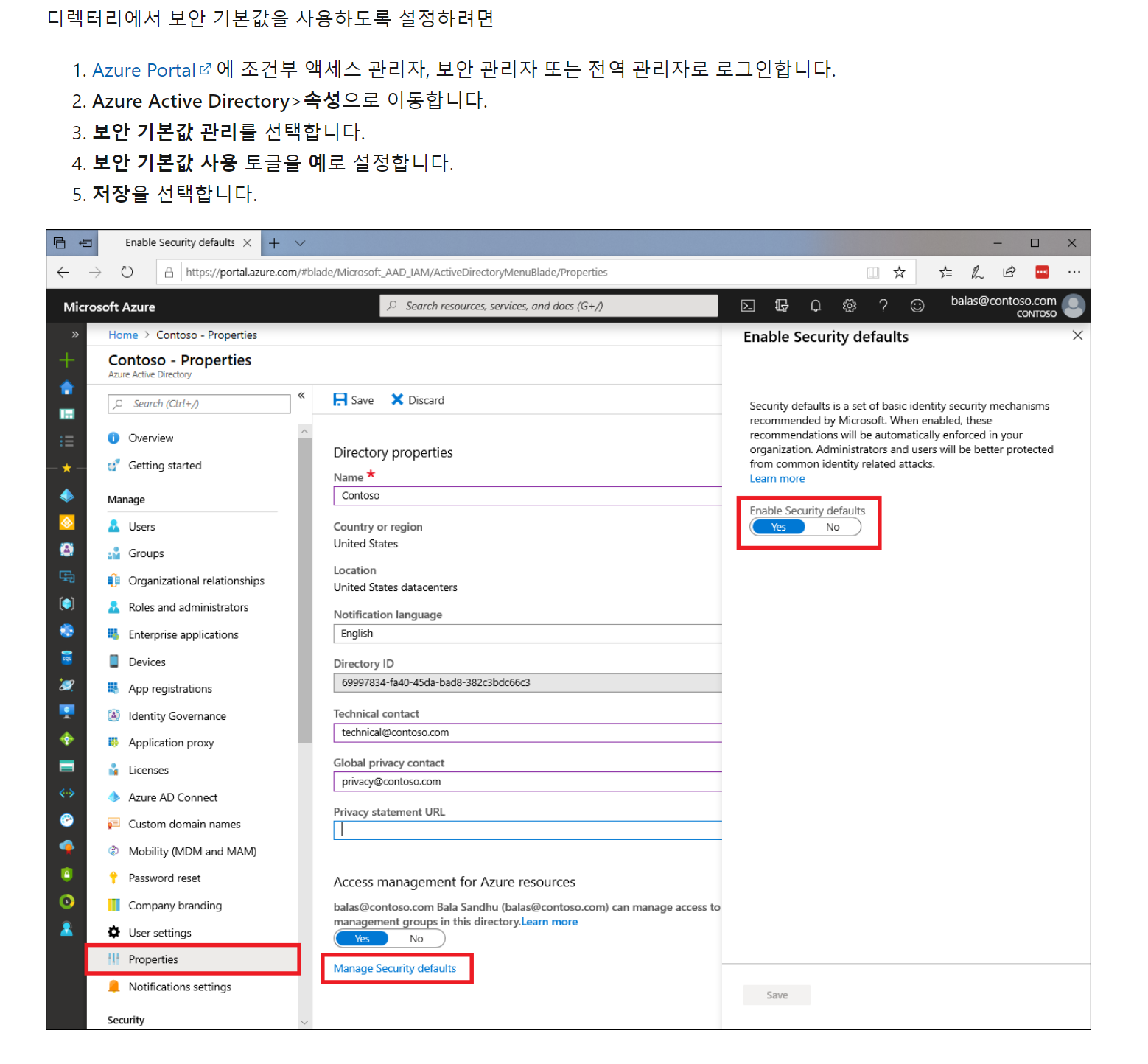This screenshot has height=1064, width=1148.
Task: Click the Home icon in Azure sidebar
Action: pyautogui.click(x=66, y=388)
